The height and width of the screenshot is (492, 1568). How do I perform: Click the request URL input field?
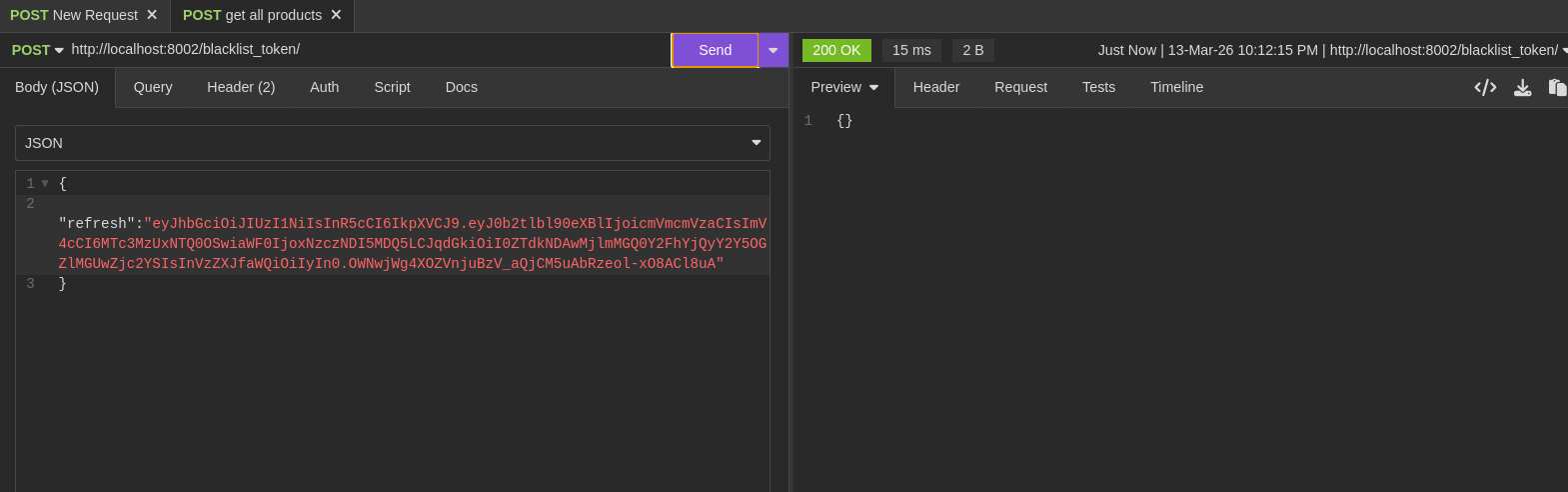coord(360,50)
